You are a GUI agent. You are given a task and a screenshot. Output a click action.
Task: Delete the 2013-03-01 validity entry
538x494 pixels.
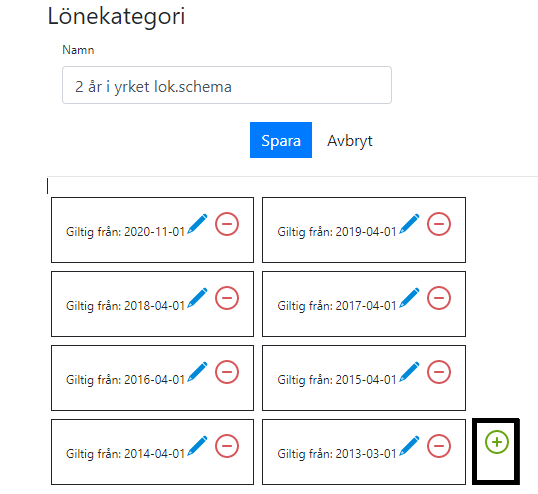coord(439,446)
